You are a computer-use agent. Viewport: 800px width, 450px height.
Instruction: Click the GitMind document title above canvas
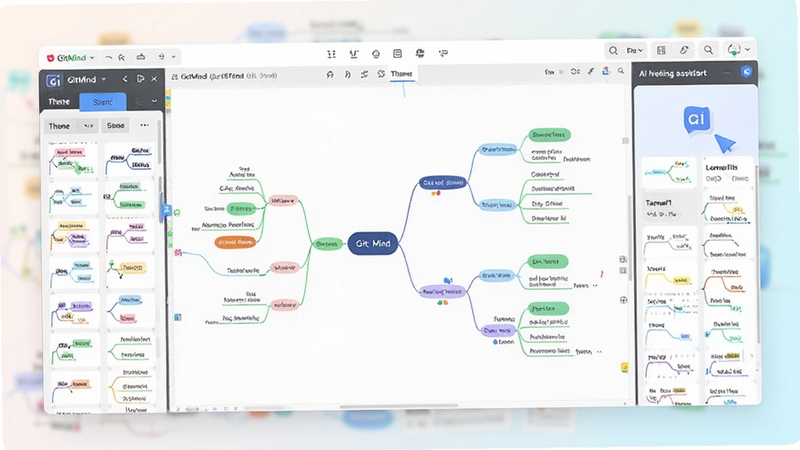point(228,76)
